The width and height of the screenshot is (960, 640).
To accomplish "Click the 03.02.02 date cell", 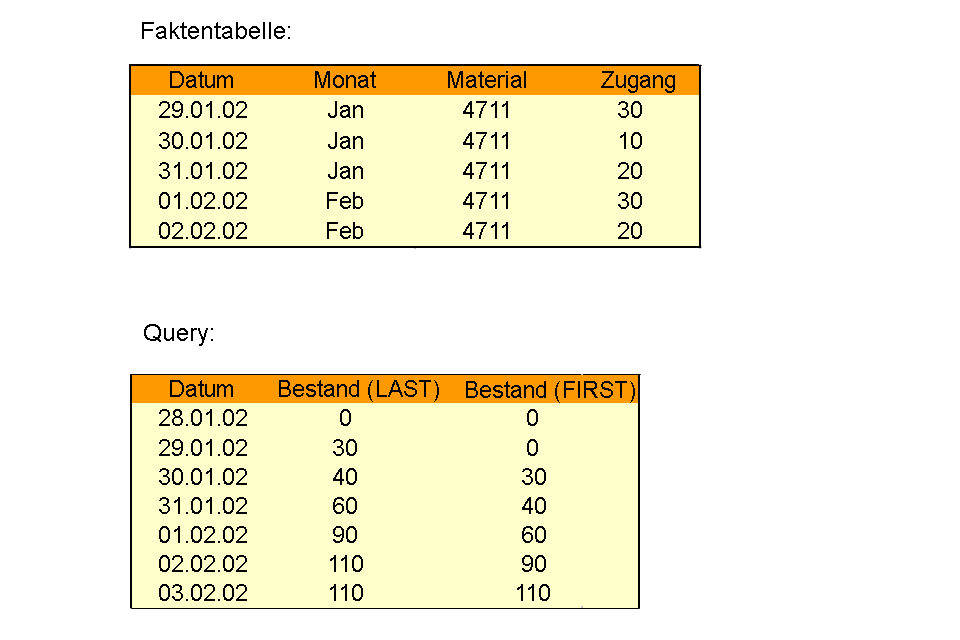I will coord(203,593).
